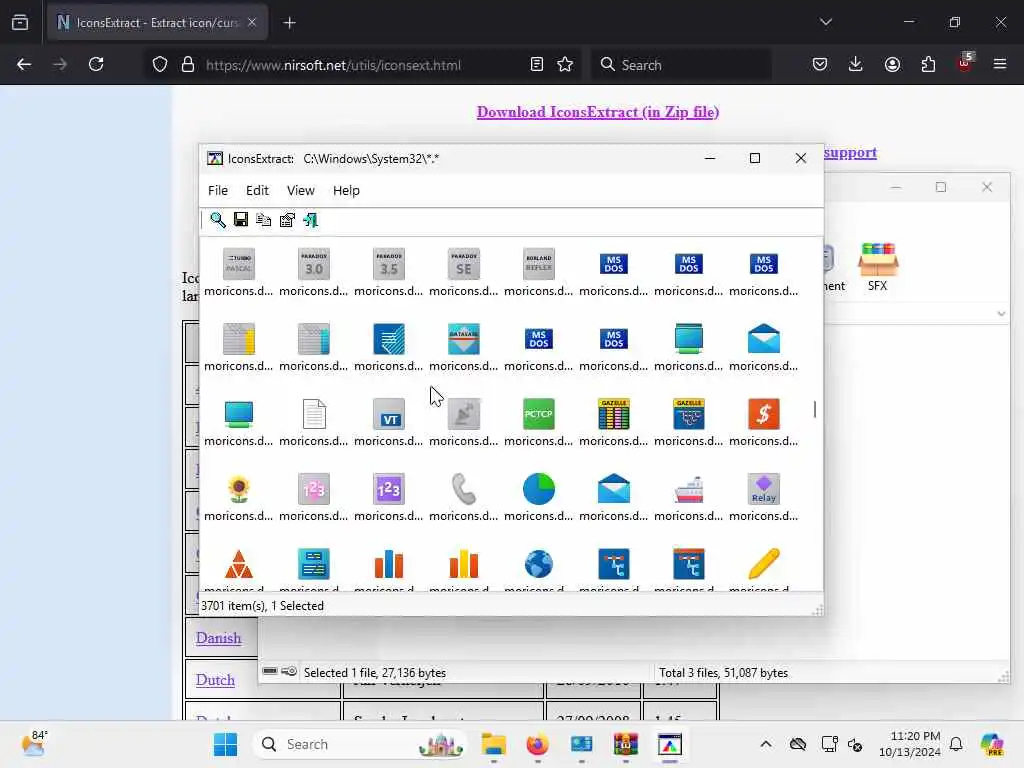Open the Firefox account icon
Viewport: 1024px width, 768px height.
point(892,64)
